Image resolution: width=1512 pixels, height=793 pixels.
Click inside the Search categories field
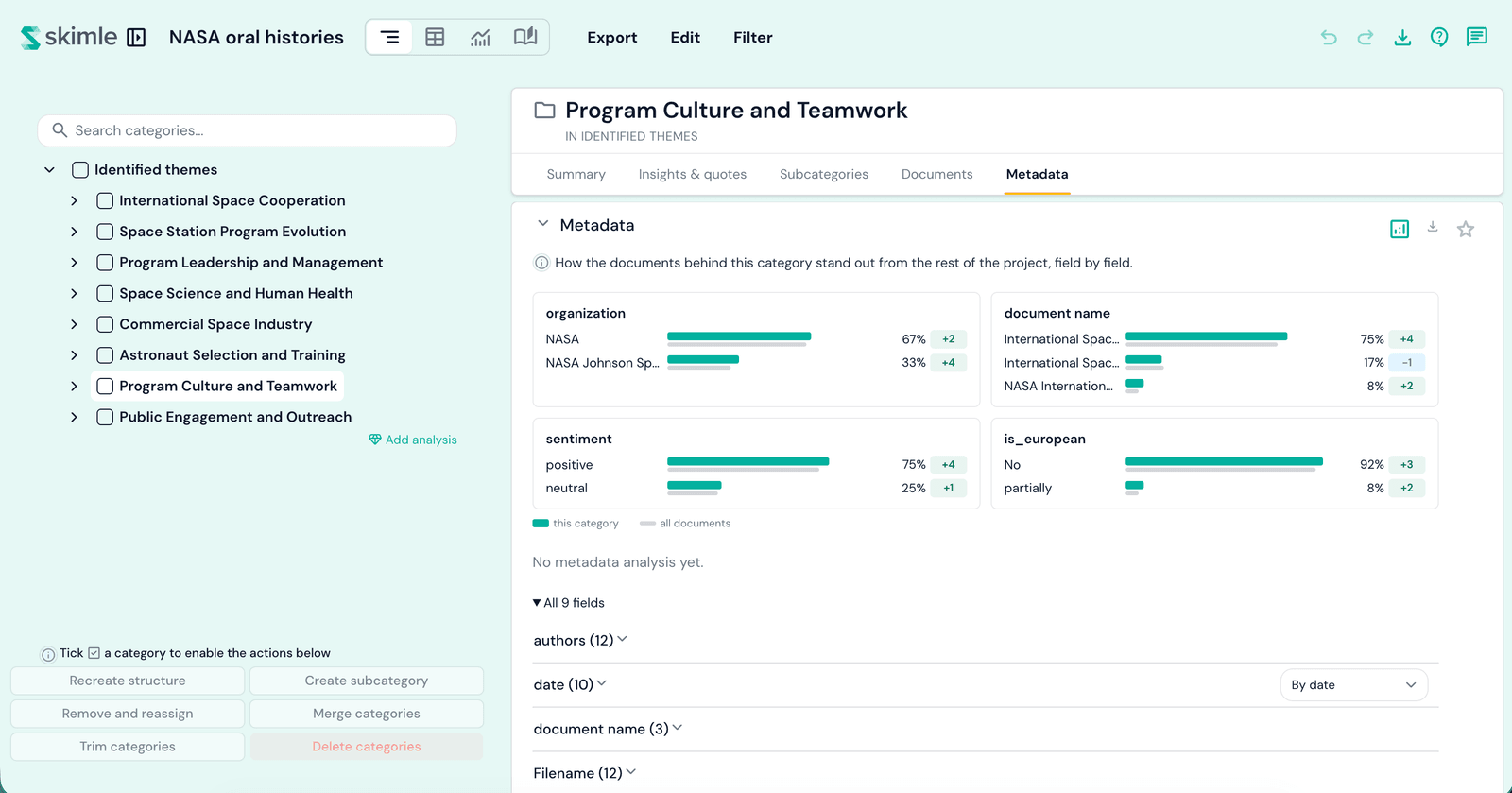pyautogui.click(x=248, y=130)
